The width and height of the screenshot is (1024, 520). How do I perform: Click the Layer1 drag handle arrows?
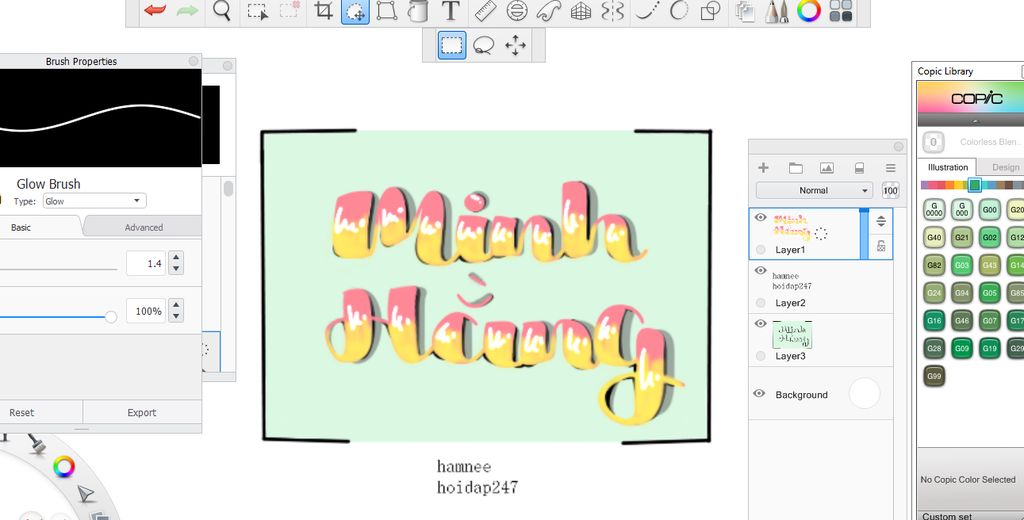(881, 221)
